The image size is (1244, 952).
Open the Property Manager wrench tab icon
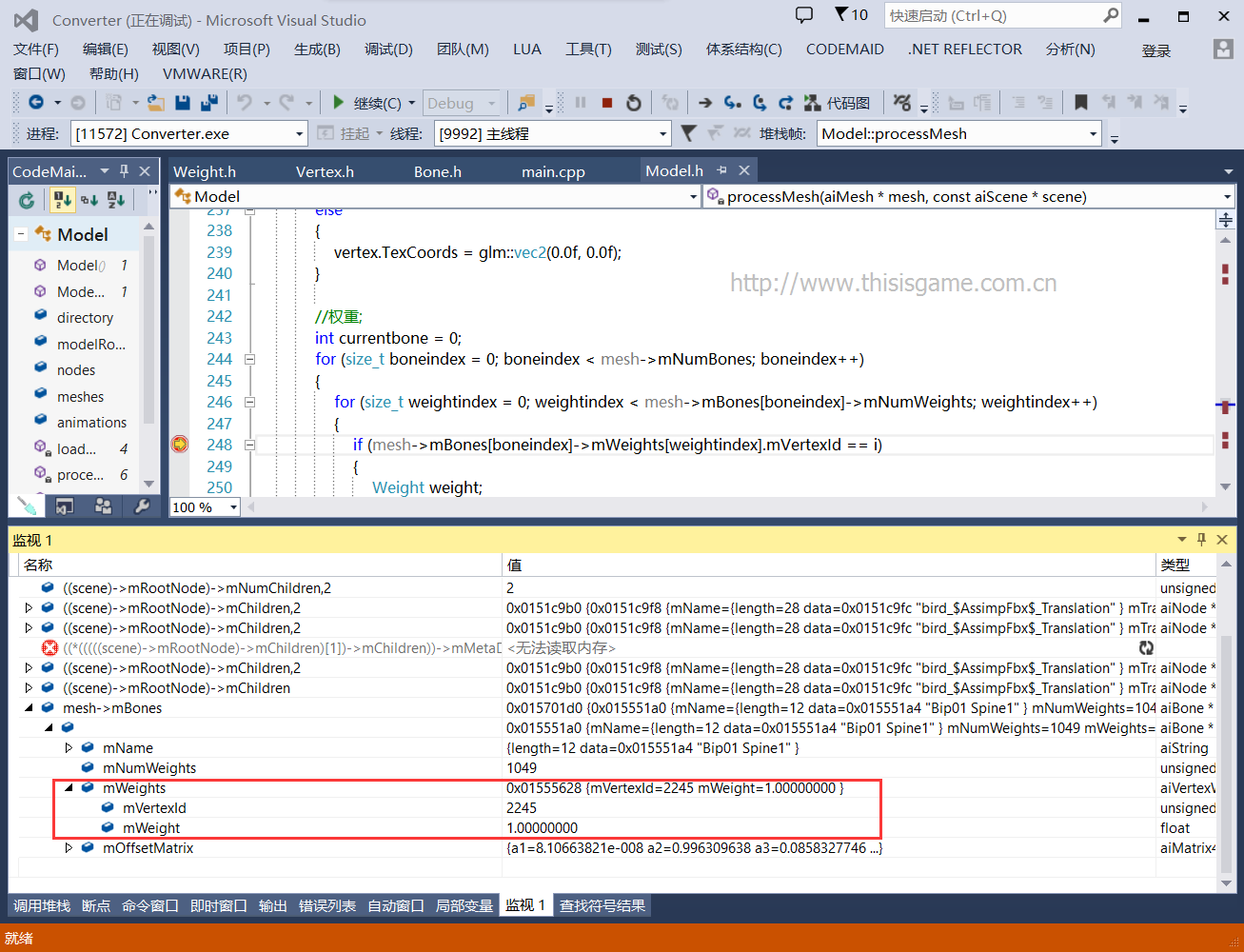142,506
